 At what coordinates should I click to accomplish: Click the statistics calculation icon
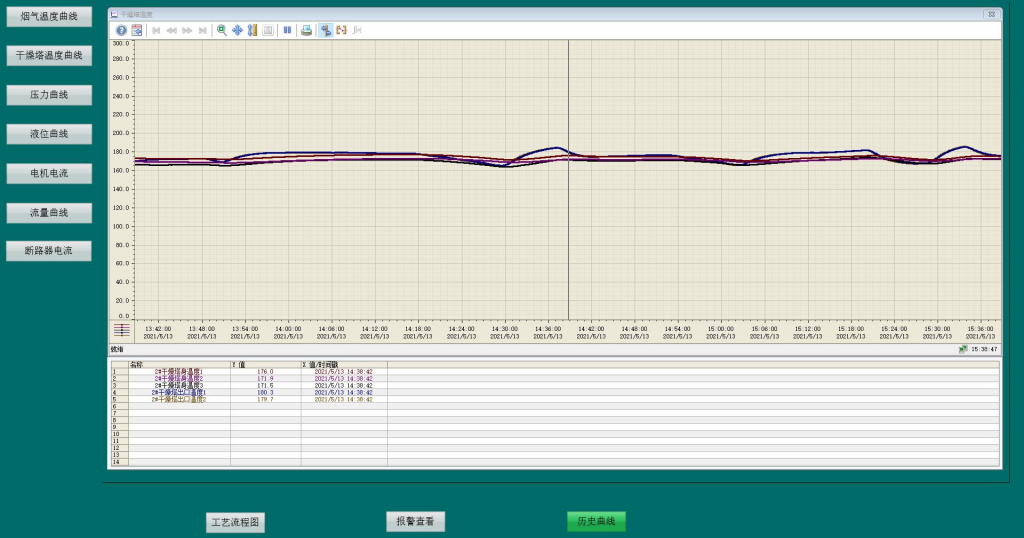click(x=357, y=30)
